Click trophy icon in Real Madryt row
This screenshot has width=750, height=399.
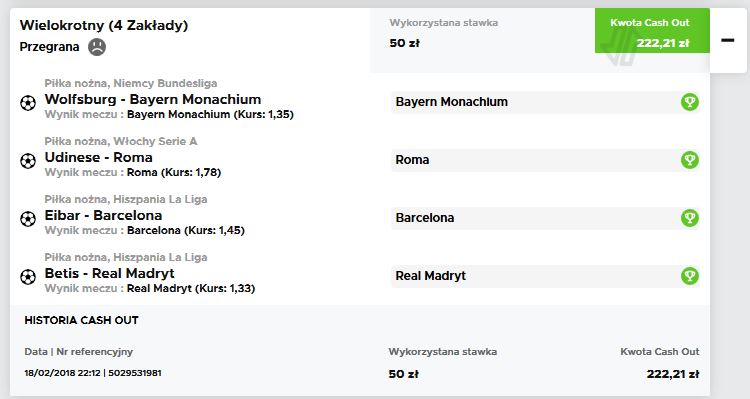pos(690,276)
